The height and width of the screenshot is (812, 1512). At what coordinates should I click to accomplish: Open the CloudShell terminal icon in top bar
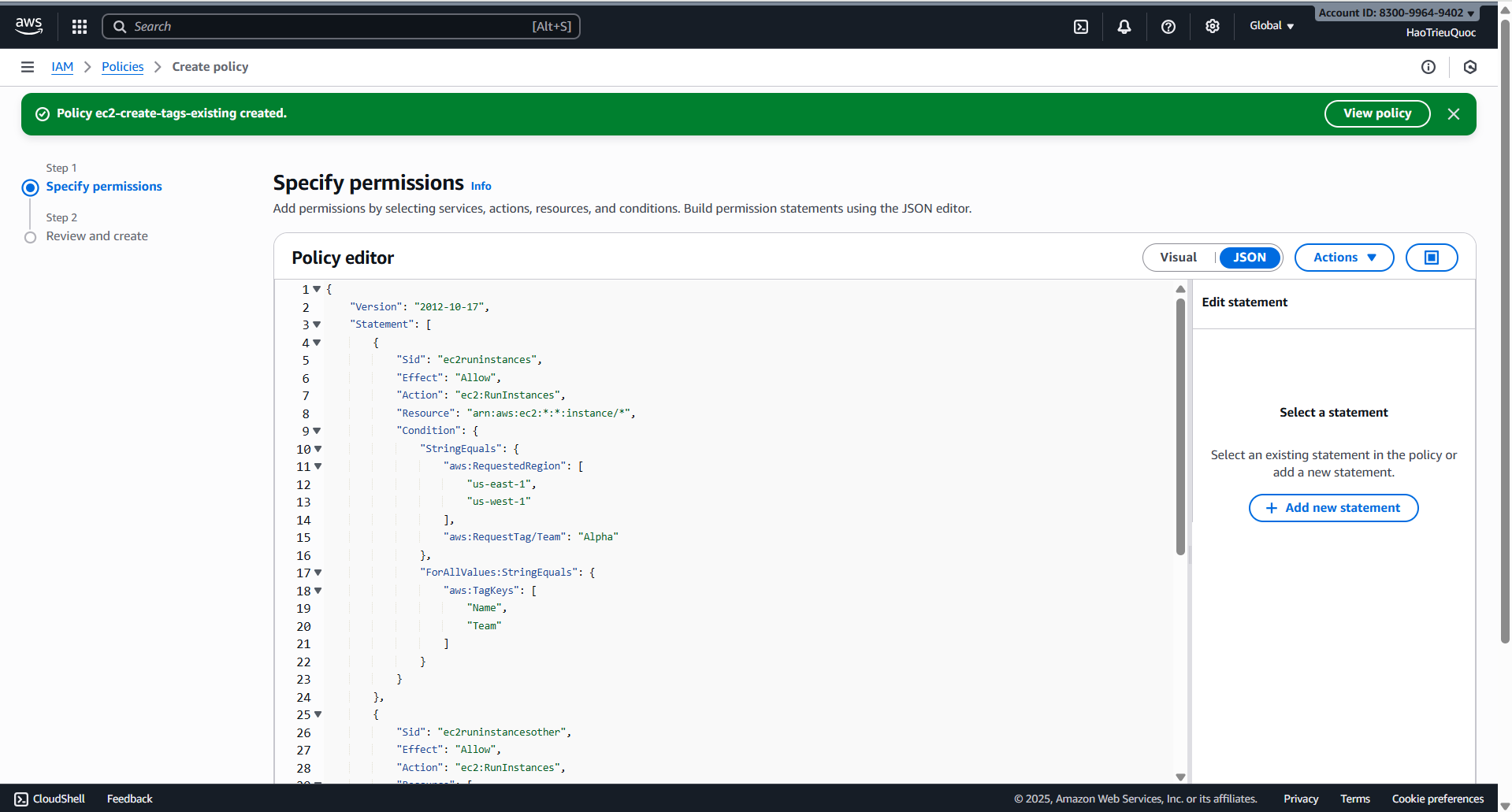(1080, 26)
